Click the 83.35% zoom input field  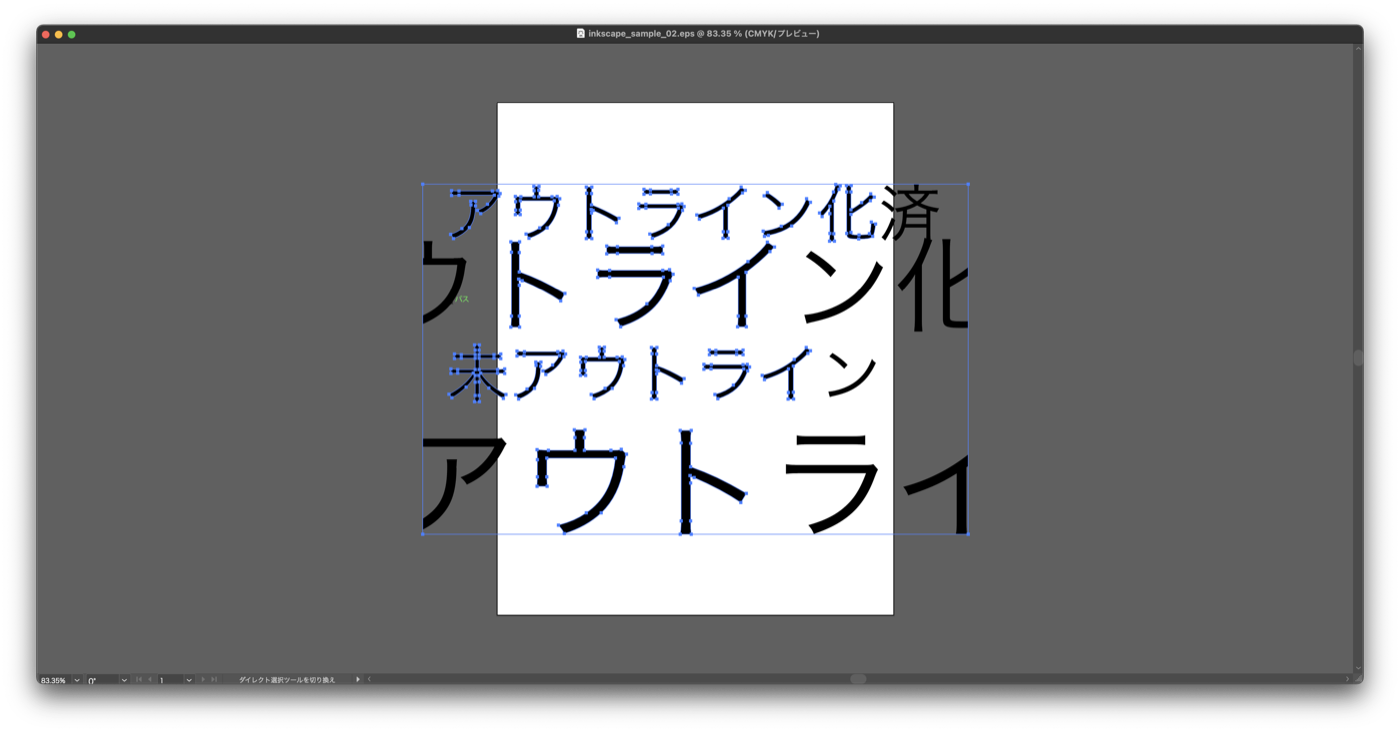point(54,680)
